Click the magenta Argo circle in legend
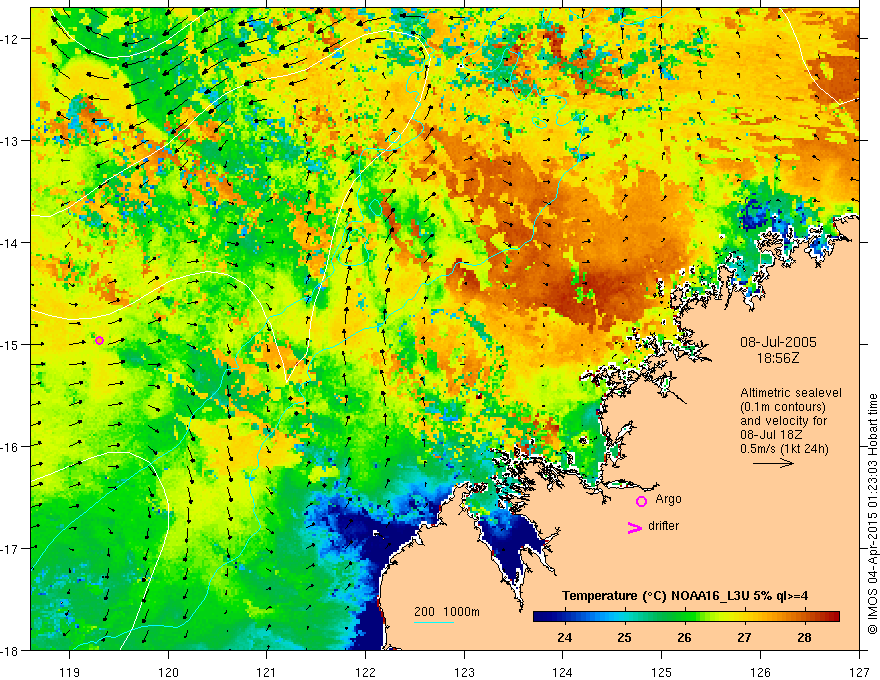The width and height of the screenshot is (880, 680). [x=641, y=501]
